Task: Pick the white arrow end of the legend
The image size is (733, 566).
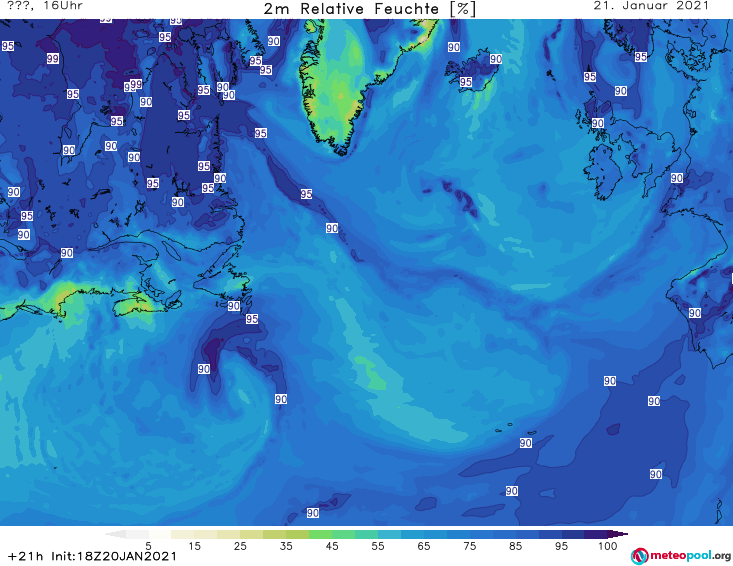Action: 115,534
